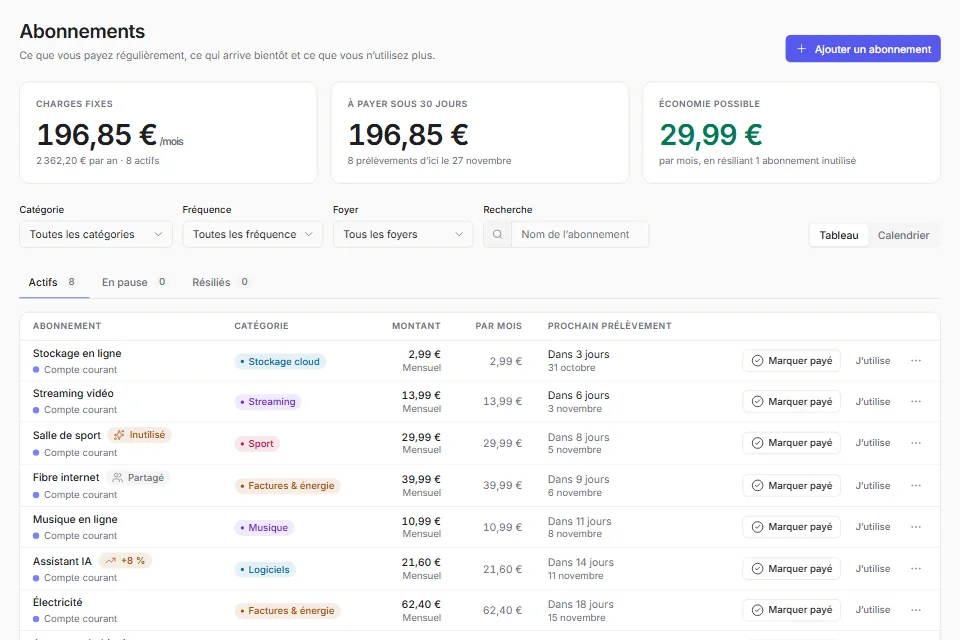960x640 pixels.
Task: Click the search magnifier icon
Action: pos(497,235)
